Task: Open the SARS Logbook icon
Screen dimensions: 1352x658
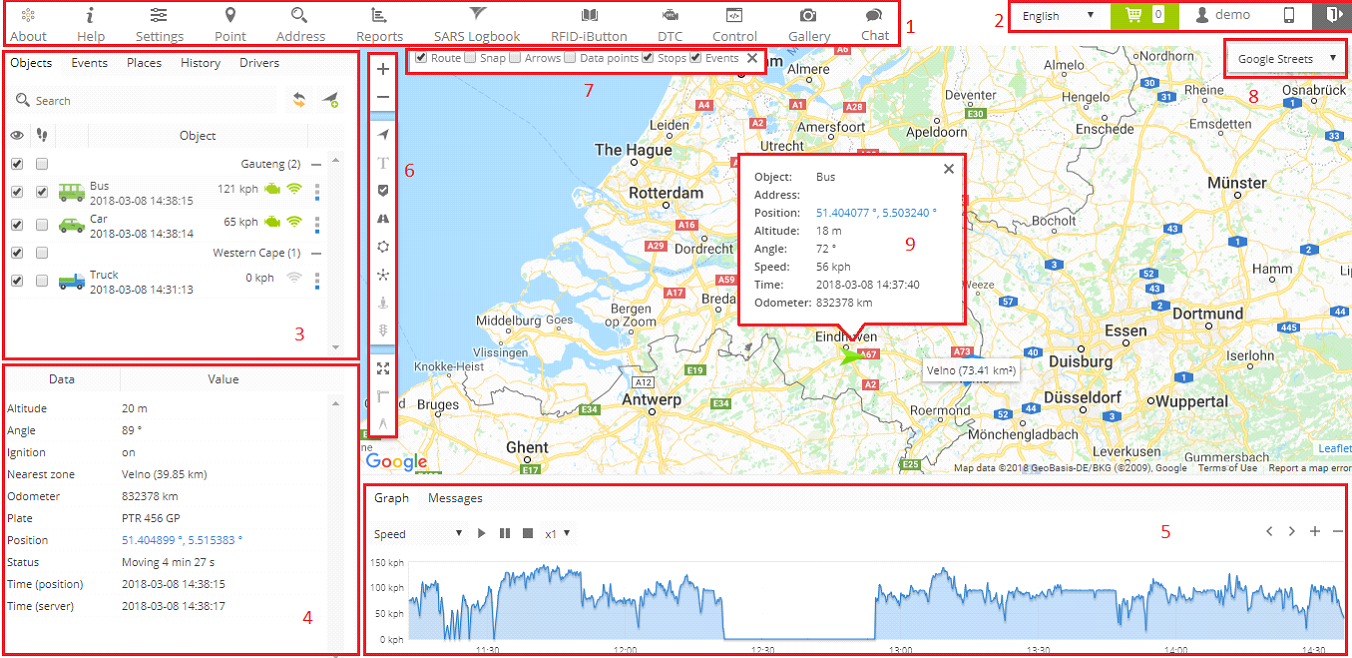Action: [x=477, y=15]
